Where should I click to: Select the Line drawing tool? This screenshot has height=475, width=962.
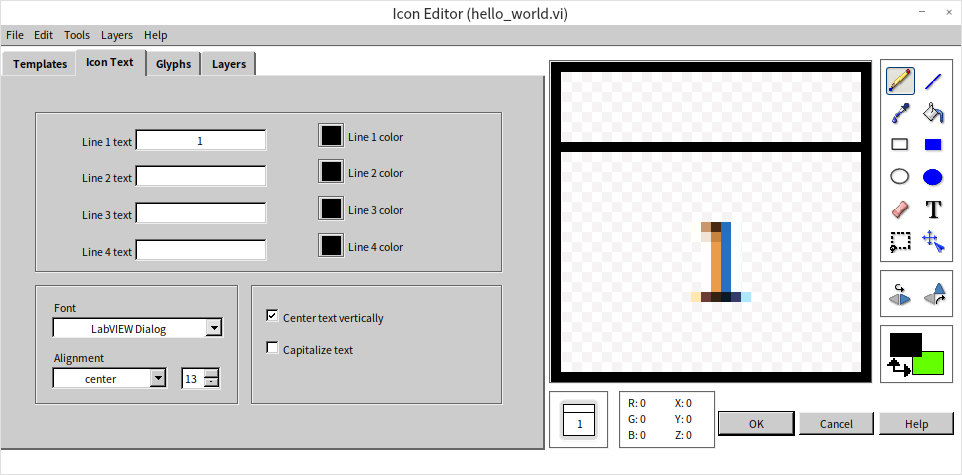933,81
